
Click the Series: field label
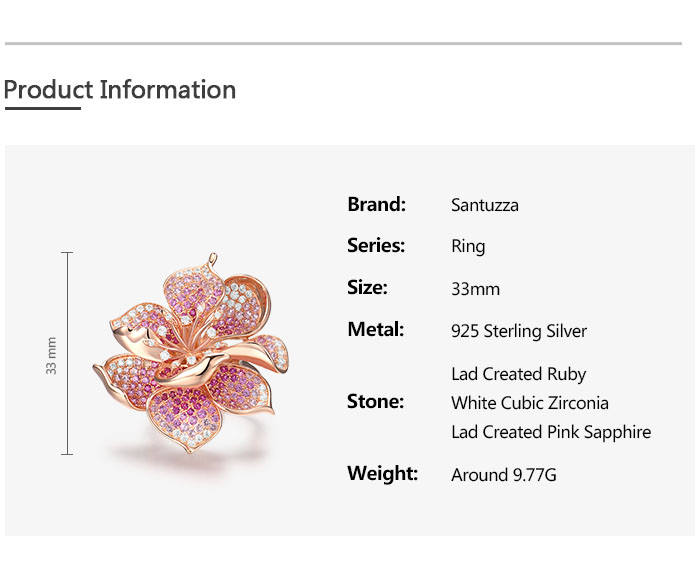[376, 246]
